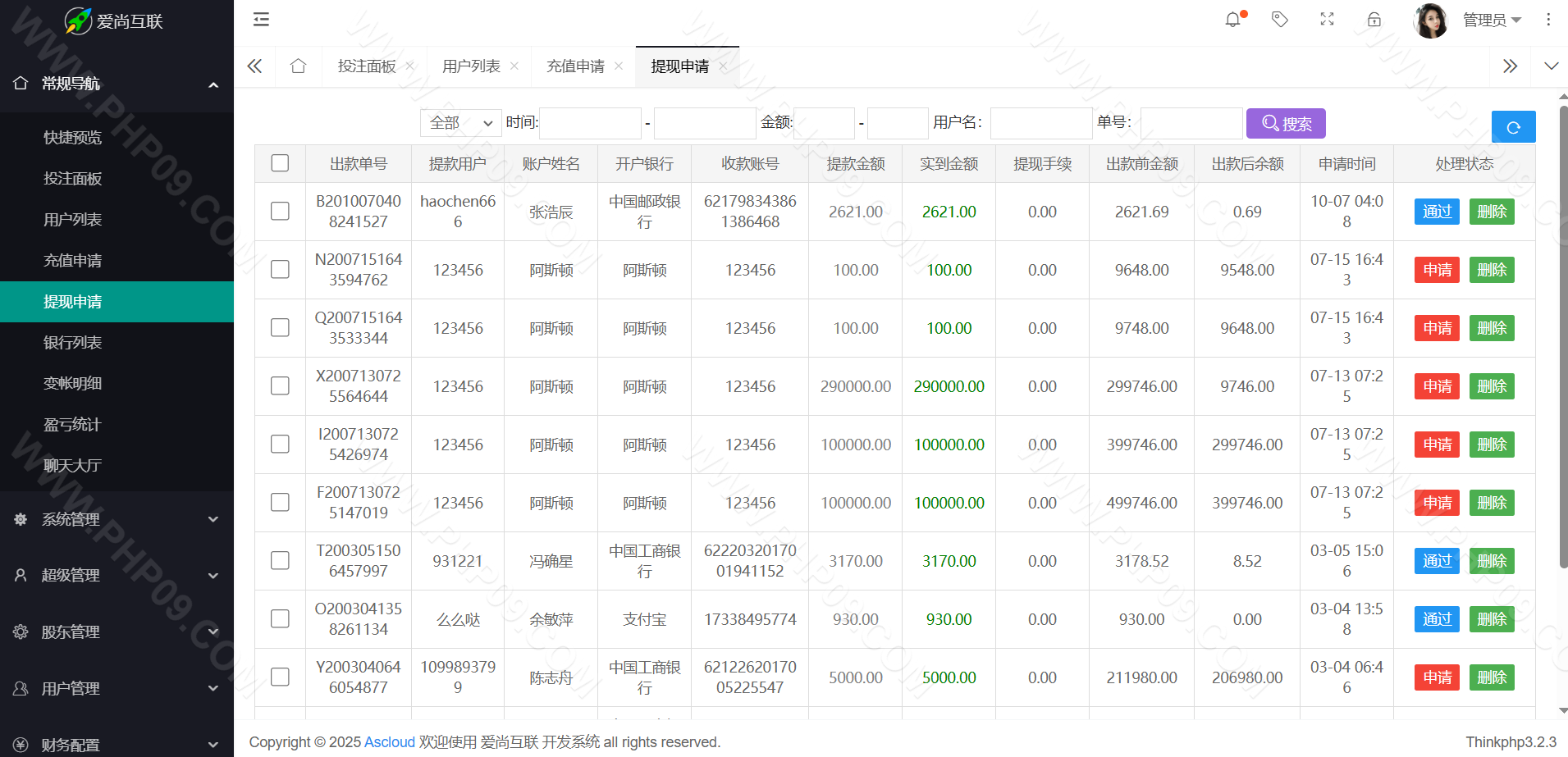
Task: Open the 全部 status filter dropdown
Action: (x=460, y=123)
